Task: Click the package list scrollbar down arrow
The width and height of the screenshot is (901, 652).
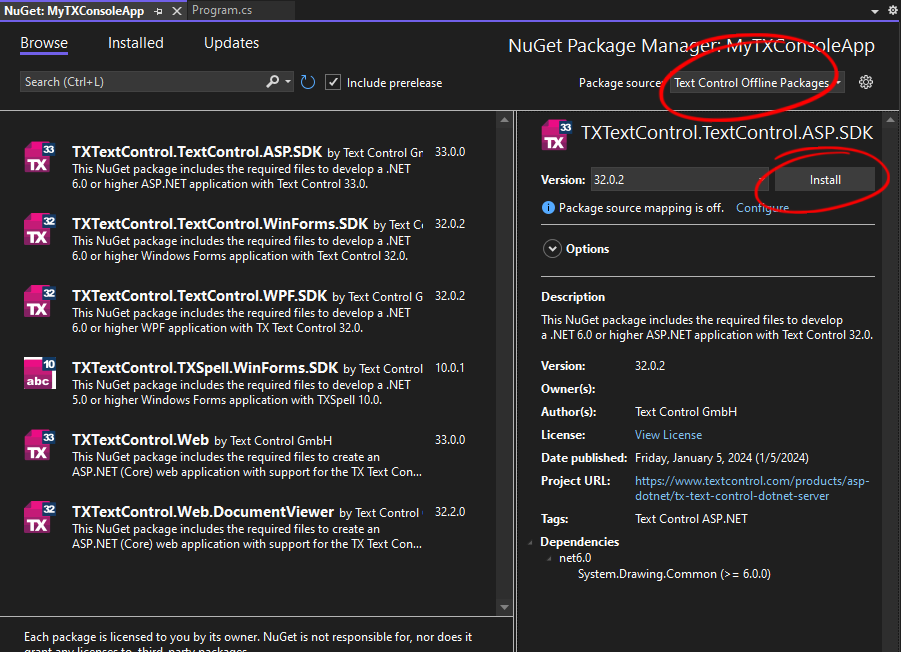Action: pos(505,607)
